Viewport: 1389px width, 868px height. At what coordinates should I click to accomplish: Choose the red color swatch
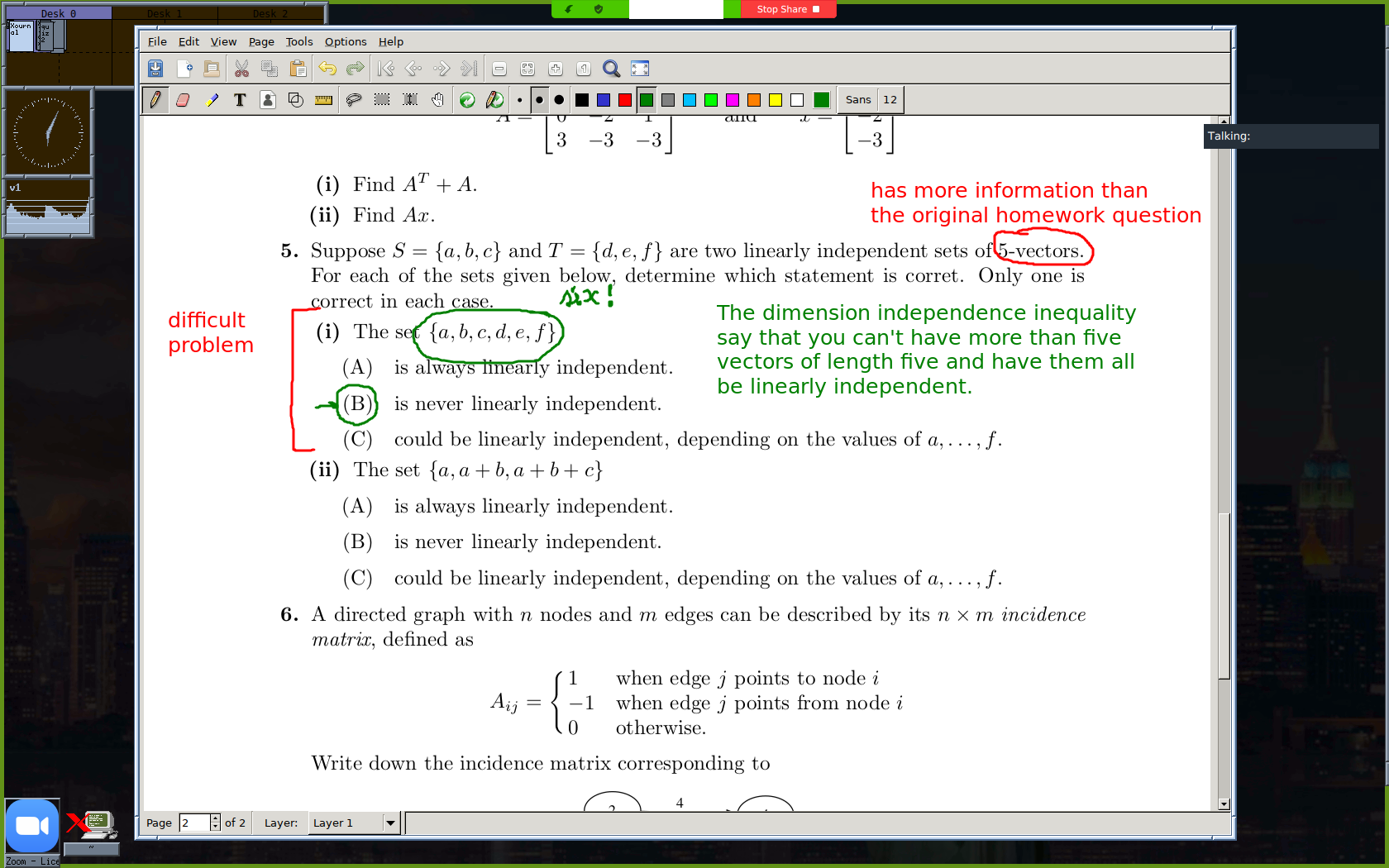tap(625, 100)
